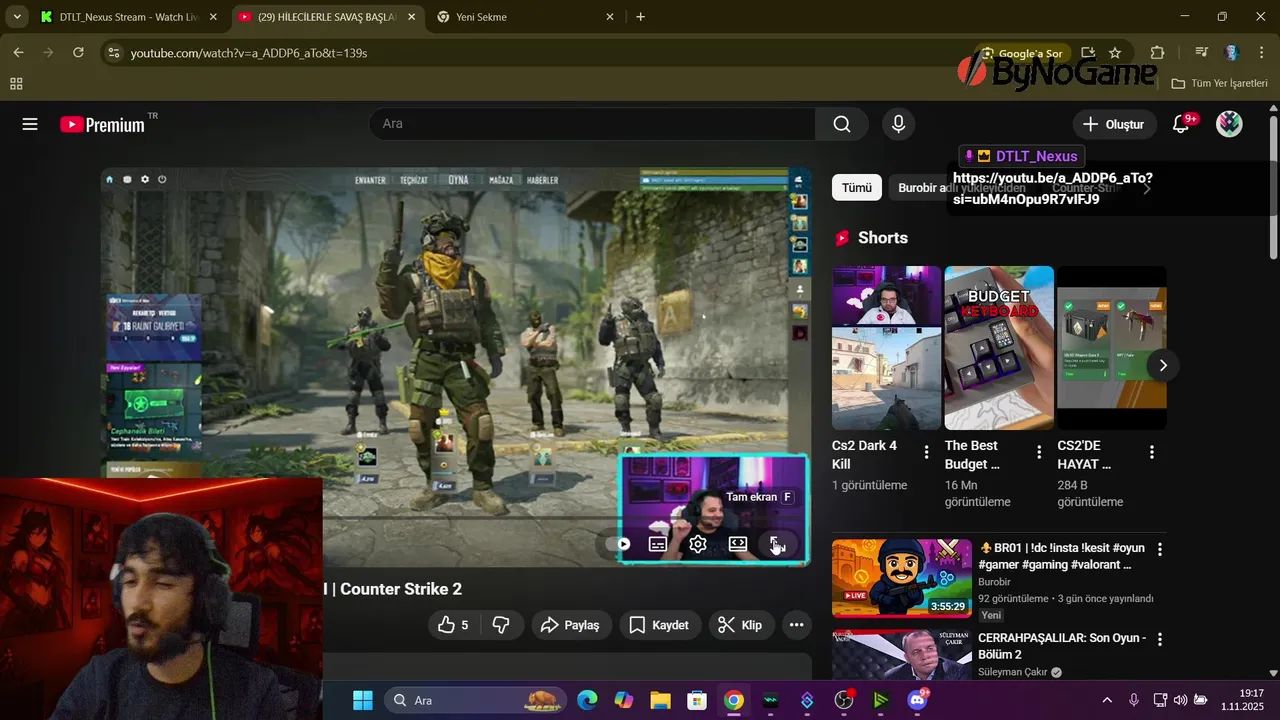The image size is (1280, 720).
Task: Open the YouTube guide hamburger menu
Action: (x=30, y=124)
